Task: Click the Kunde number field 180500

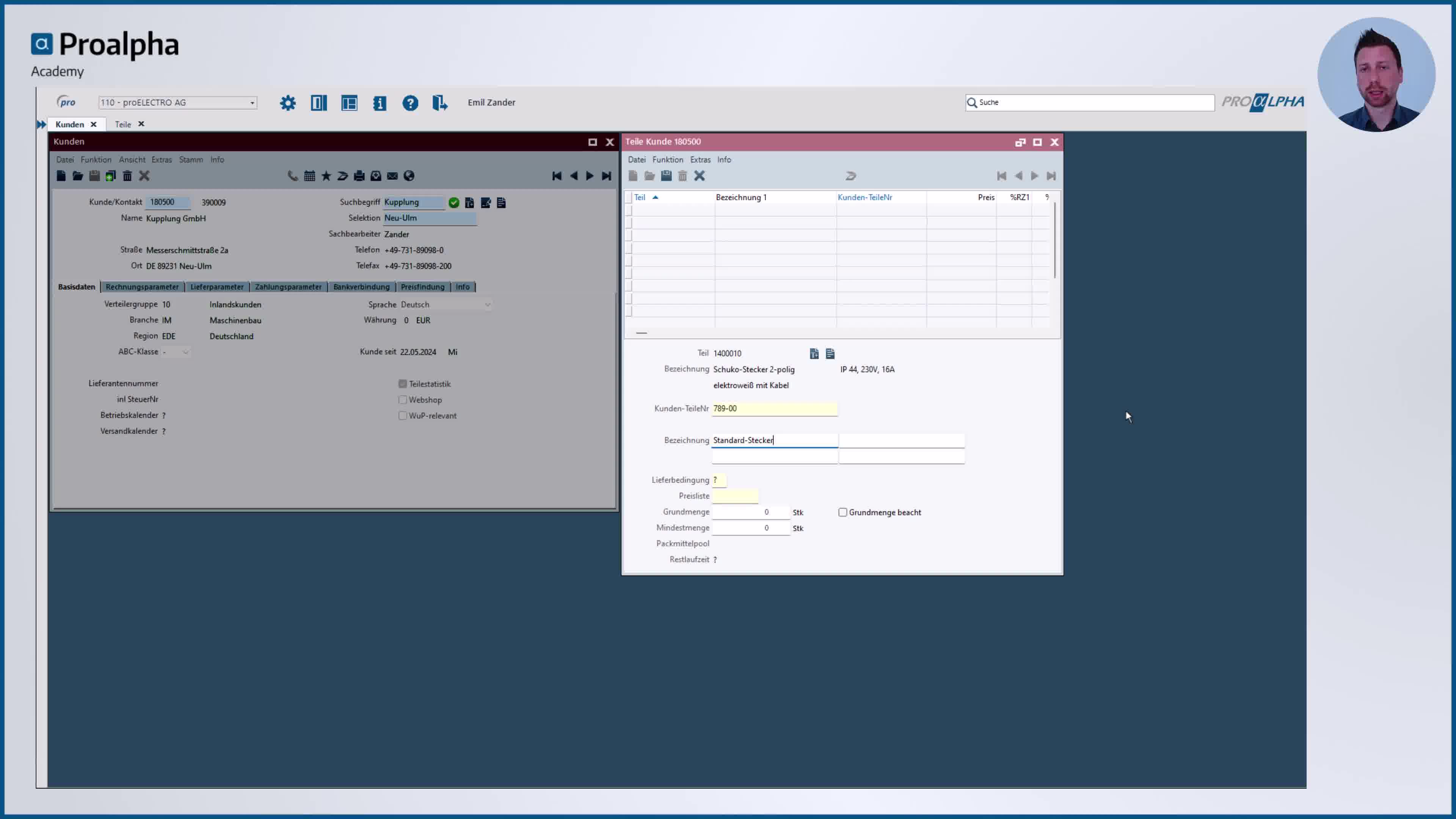Action: (167, 202)
